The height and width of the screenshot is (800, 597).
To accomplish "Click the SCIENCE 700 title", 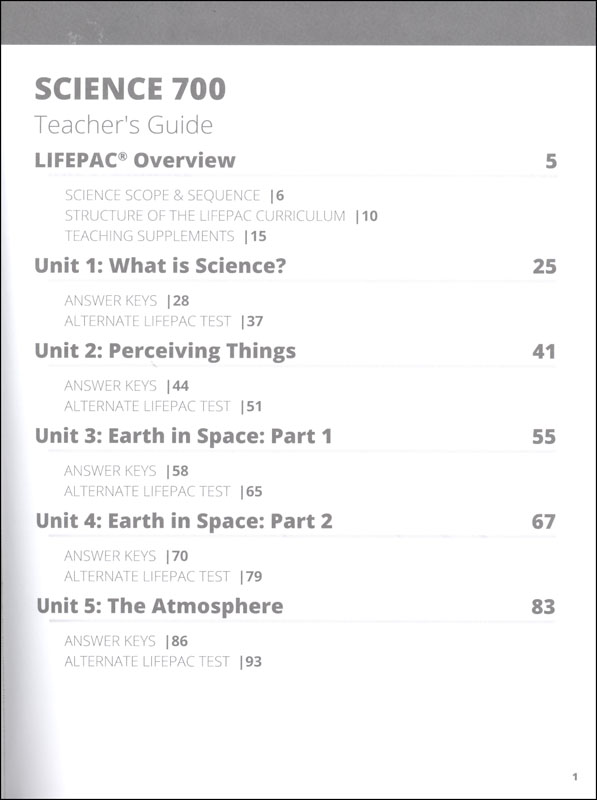I will tap(130, 89).
